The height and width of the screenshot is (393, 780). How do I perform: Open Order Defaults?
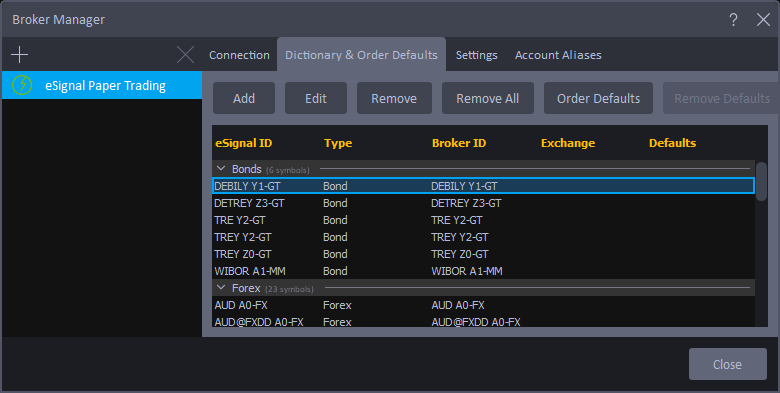tap(598, 98)
